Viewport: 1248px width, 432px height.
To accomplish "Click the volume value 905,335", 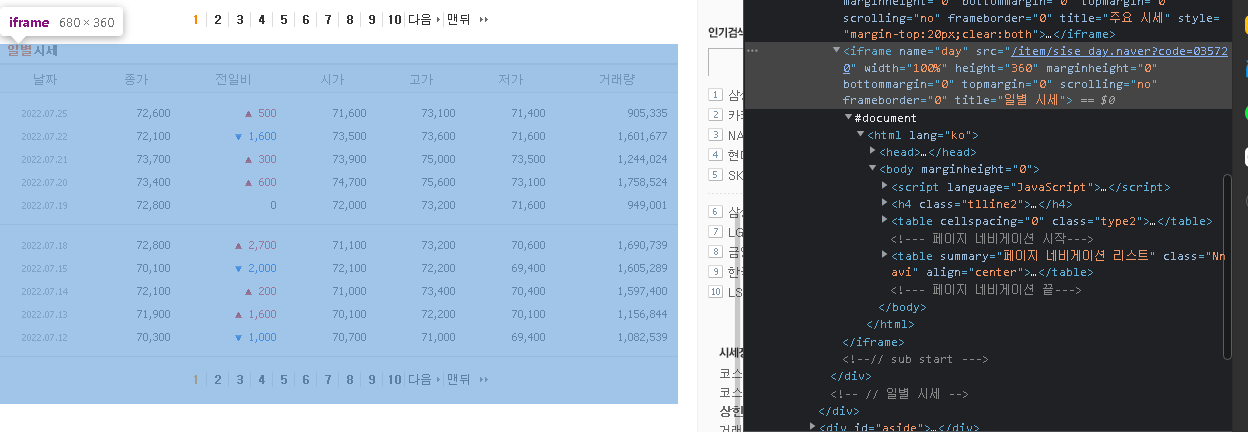I will (x=647, y=114).
